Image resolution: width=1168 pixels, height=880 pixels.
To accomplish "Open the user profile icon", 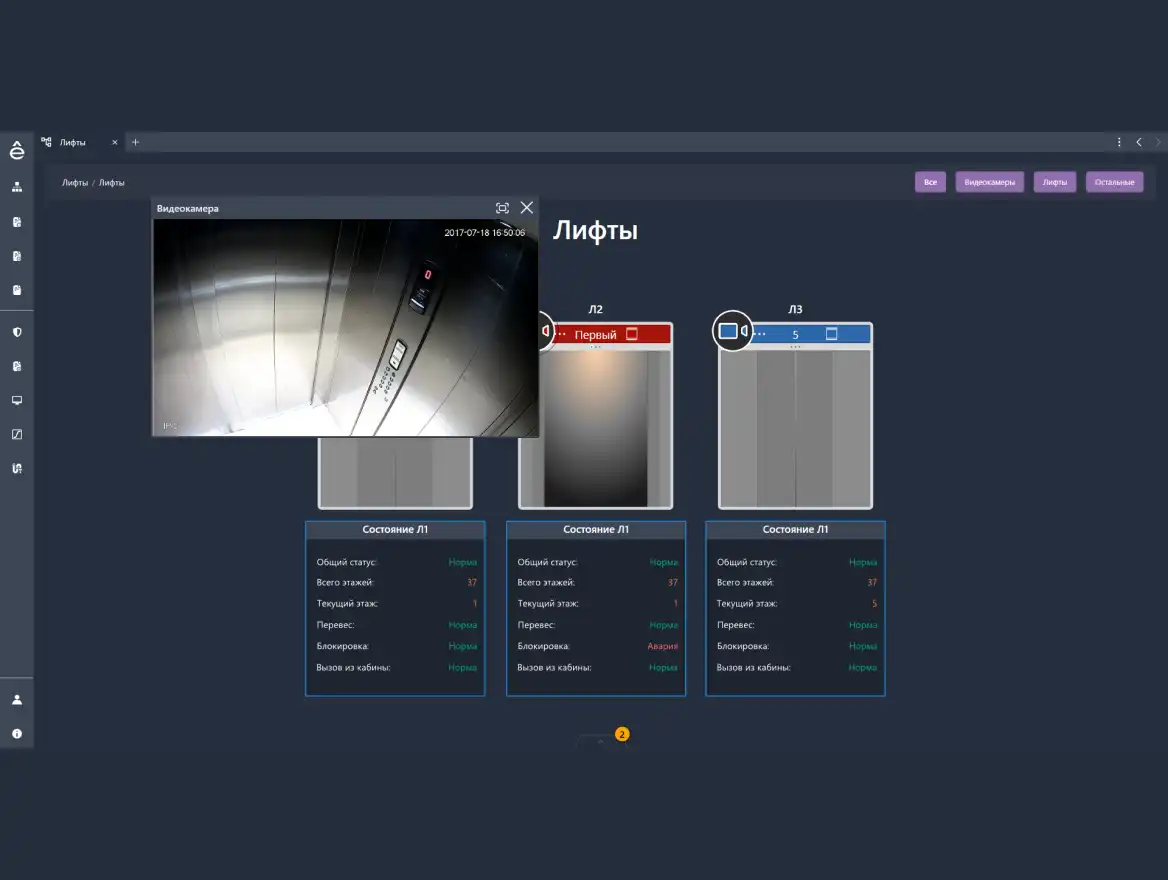I will tap(17, 700).
